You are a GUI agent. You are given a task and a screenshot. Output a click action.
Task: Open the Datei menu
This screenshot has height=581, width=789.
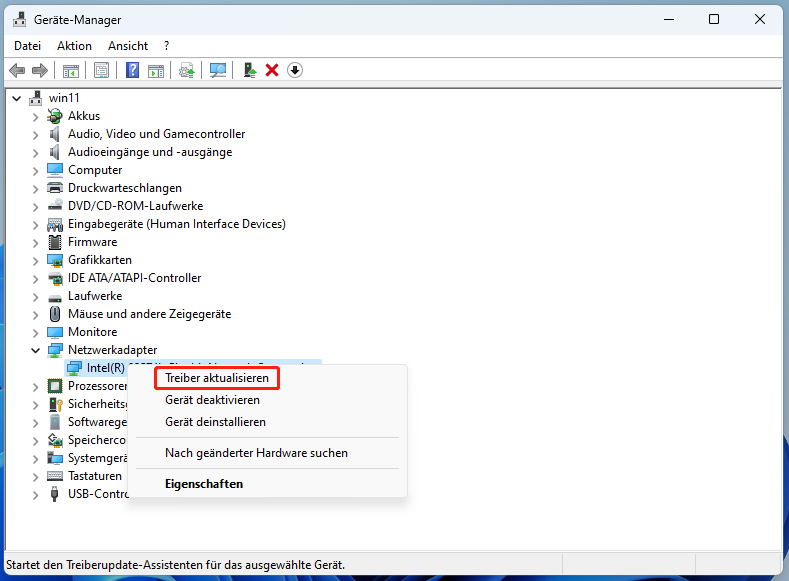[28, 46]
